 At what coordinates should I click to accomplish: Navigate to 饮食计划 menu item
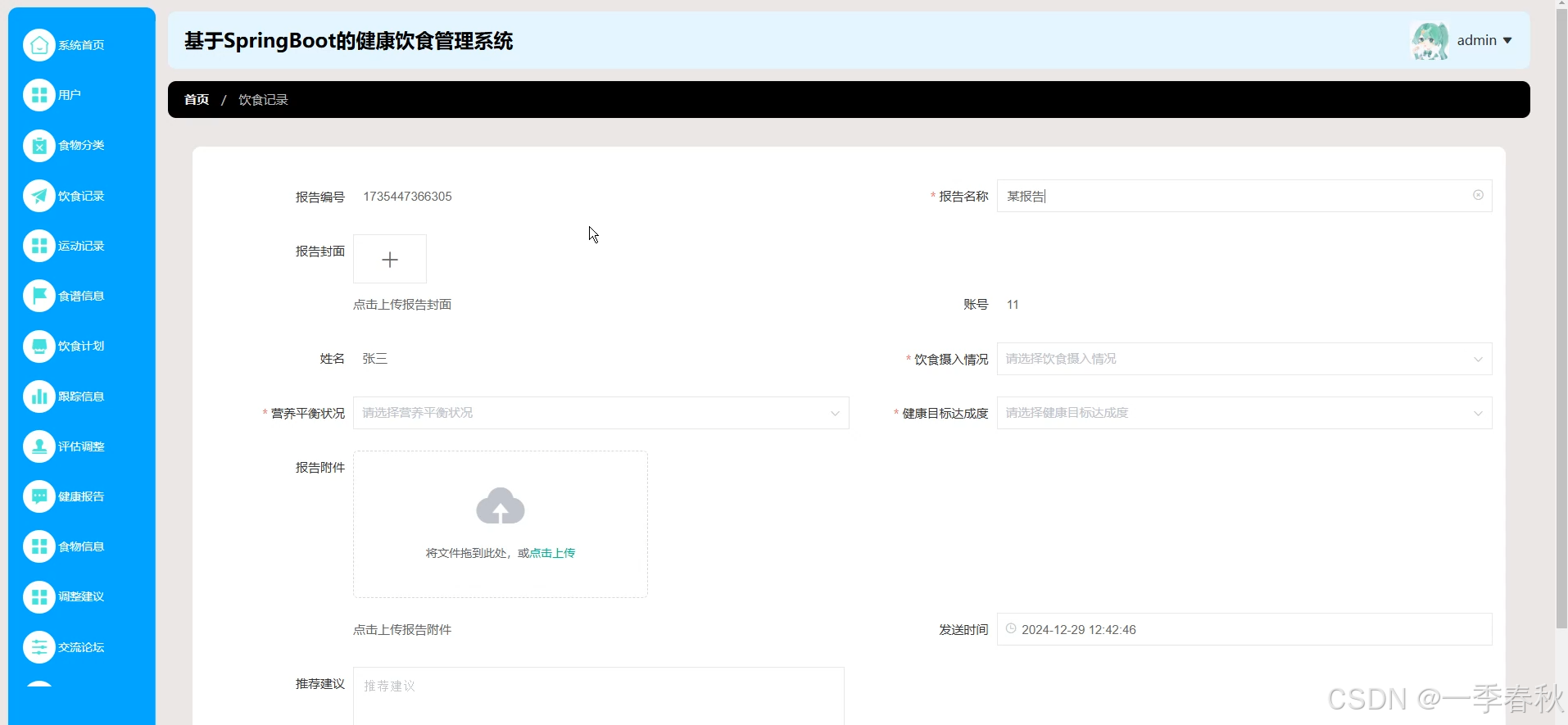click(x=81, y=347)
